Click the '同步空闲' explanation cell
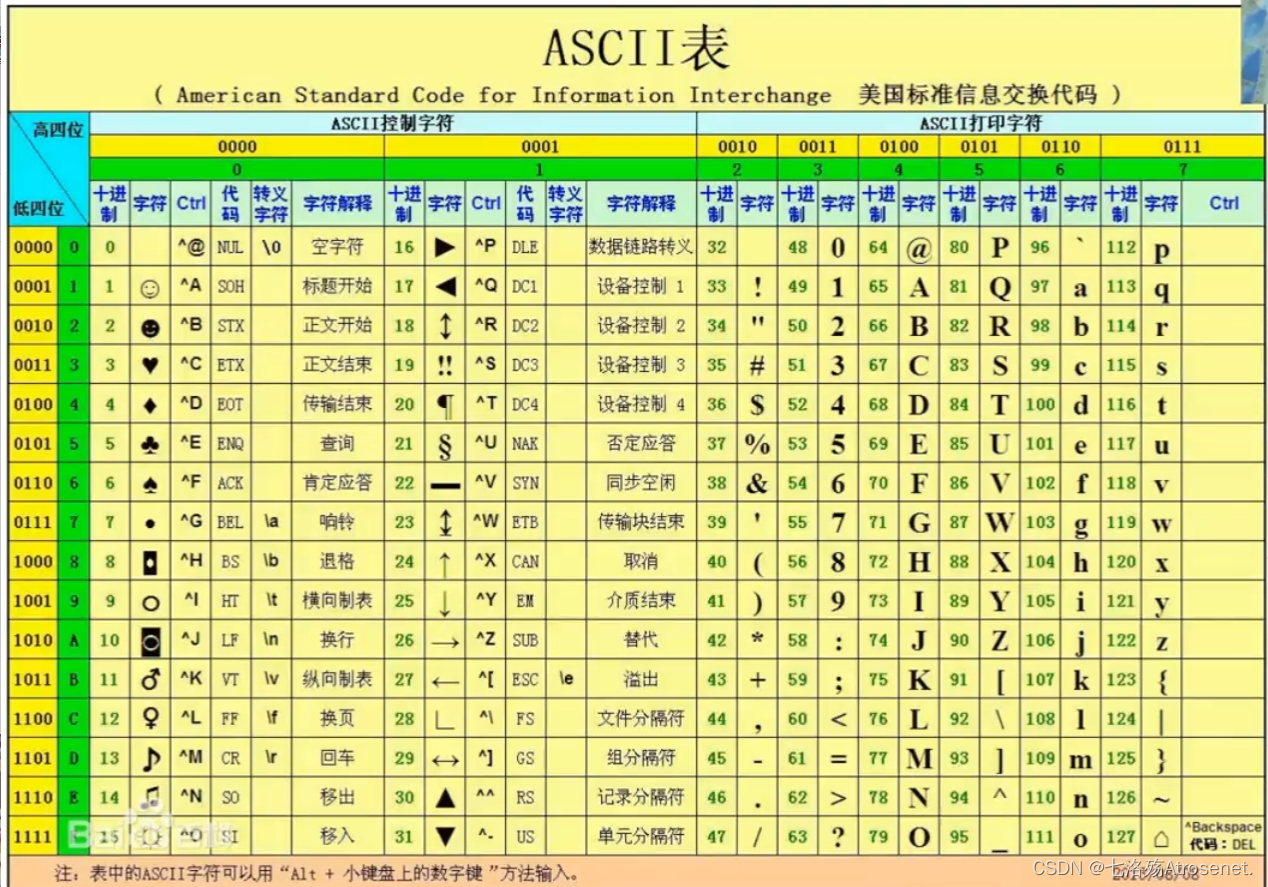The image size is (1268, 887). [x=641, y=482]
